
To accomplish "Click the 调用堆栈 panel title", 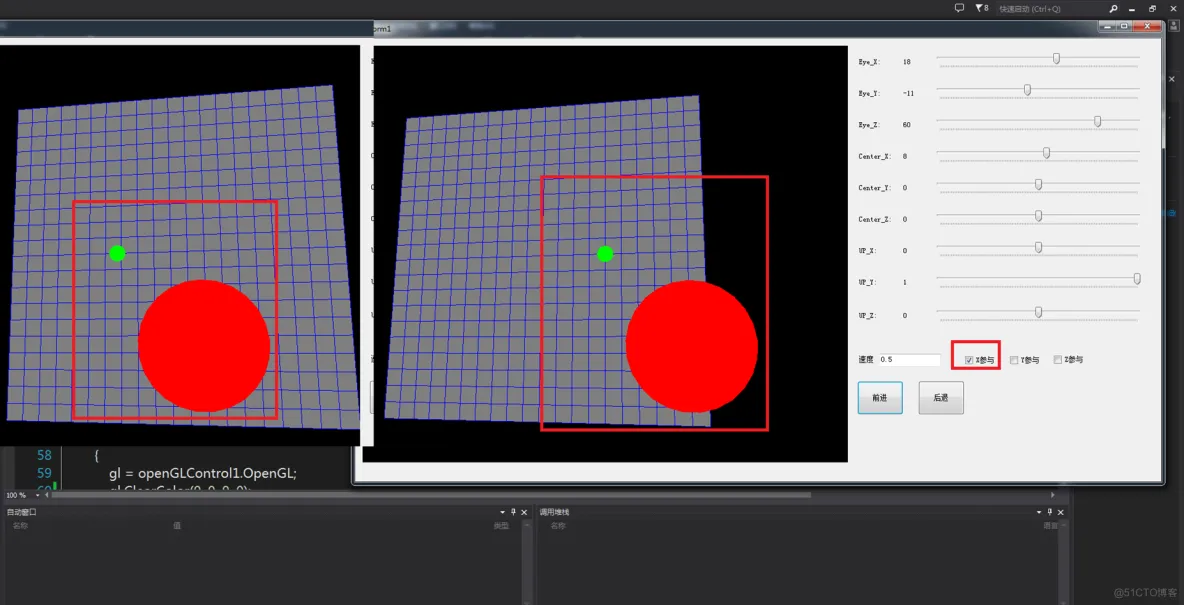I will click(555, 512).
